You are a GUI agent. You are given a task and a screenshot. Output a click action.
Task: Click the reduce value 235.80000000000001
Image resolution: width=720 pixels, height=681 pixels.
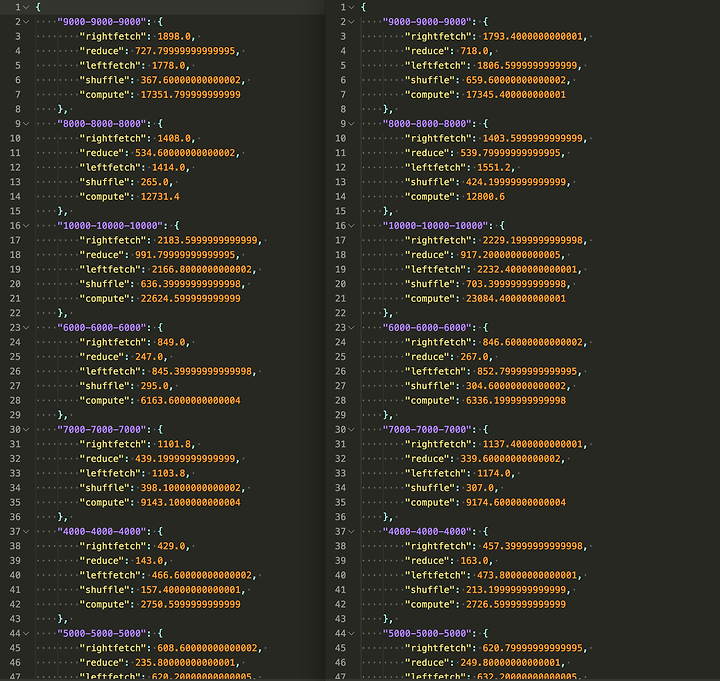[185, 663]
